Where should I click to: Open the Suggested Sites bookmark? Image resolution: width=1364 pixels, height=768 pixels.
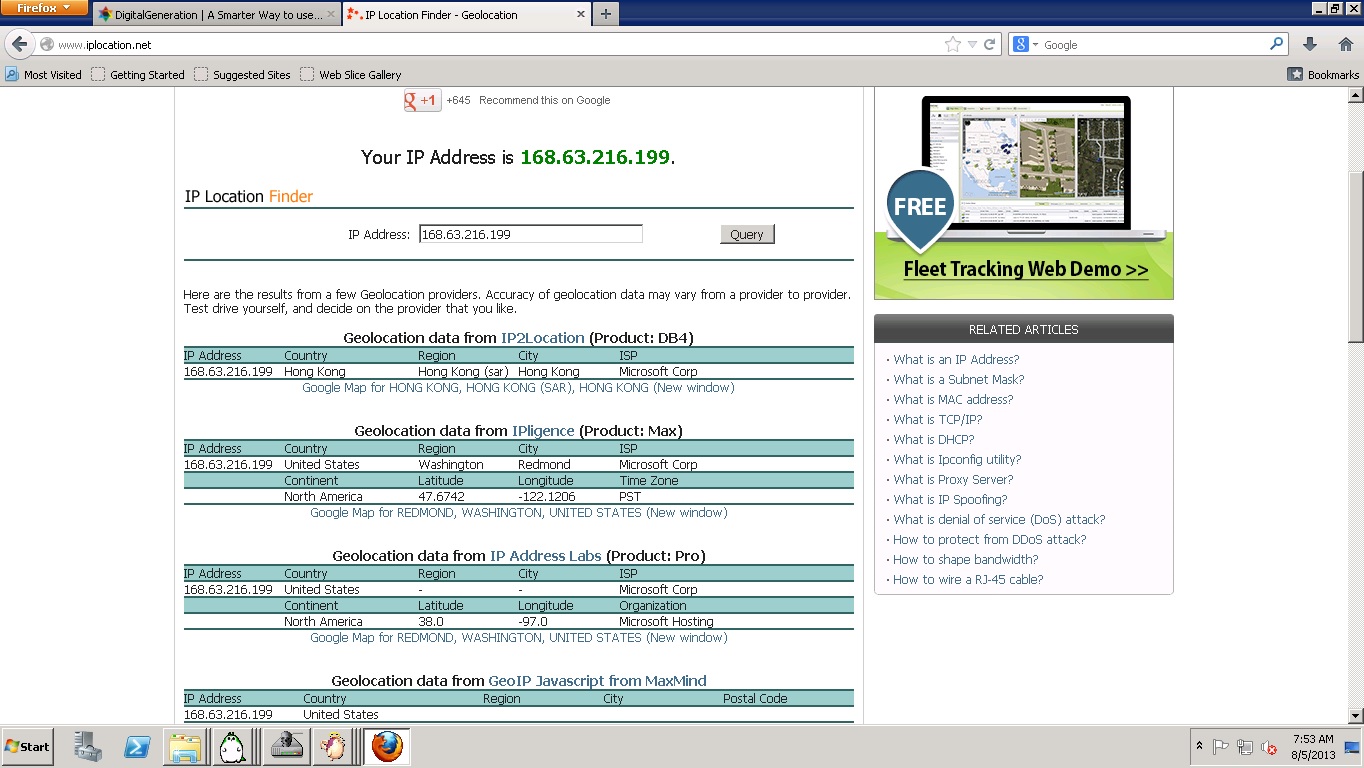point(242,74)
